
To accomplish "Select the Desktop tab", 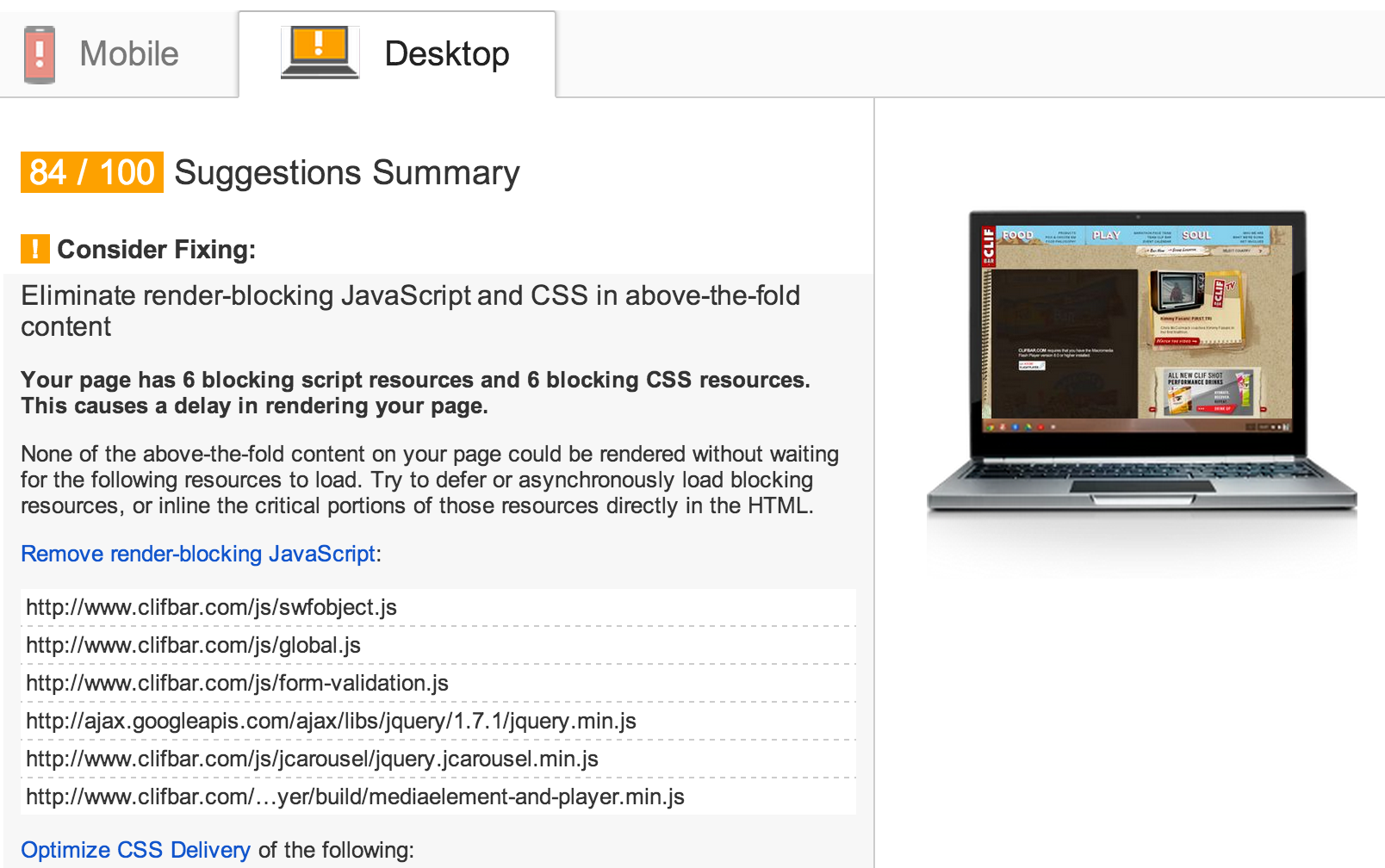I will point(397,54).
